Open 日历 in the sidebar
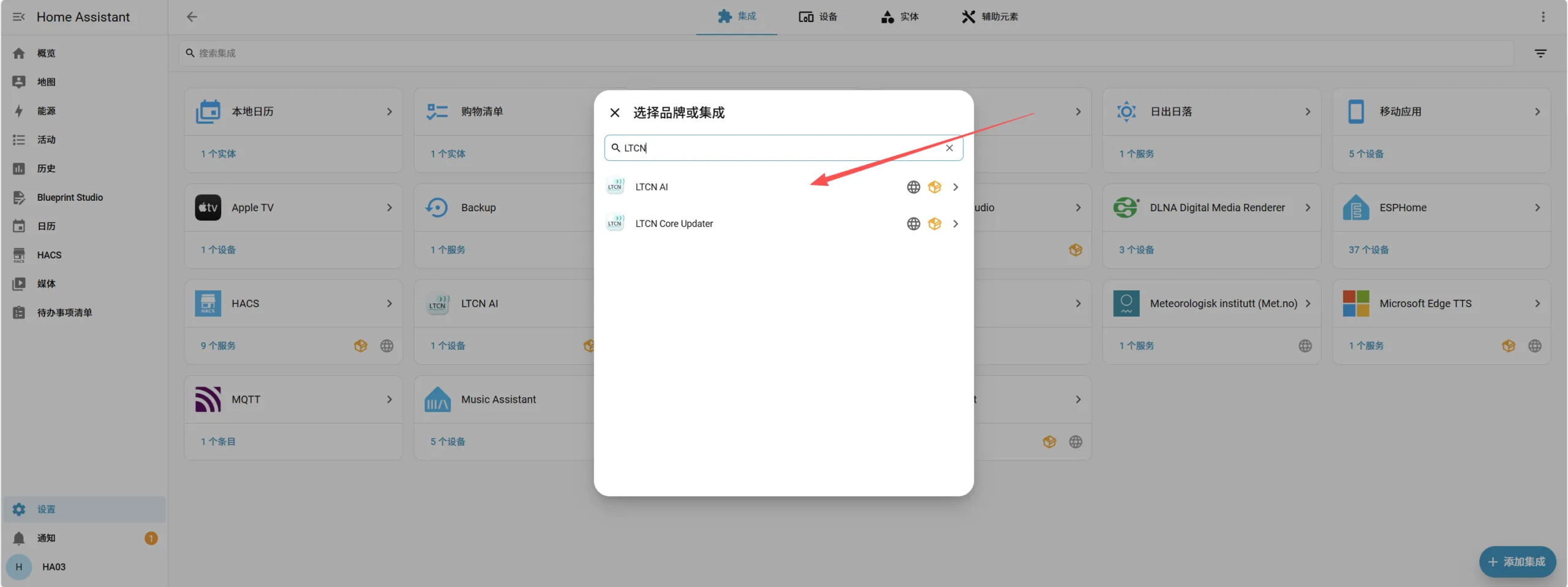Viewport: 1568px width, 587px height. [x=84, y=226]
